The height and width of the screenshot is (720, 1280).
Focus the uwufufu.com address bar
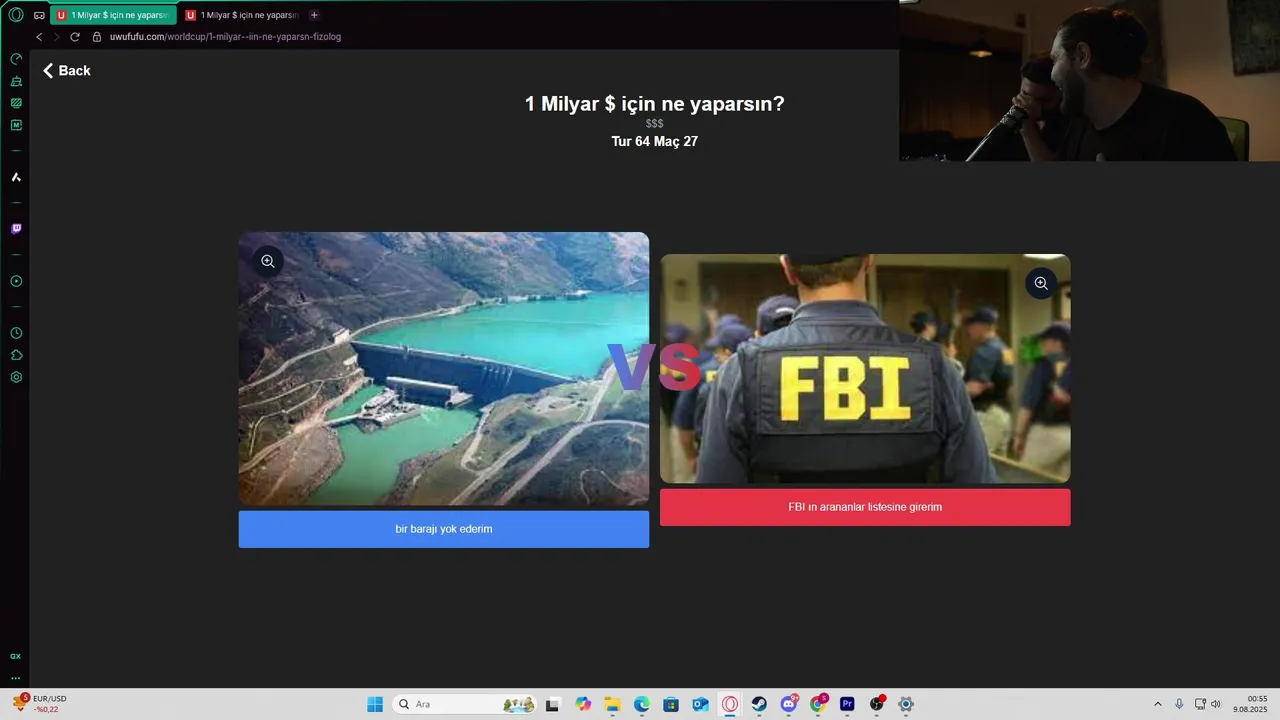(225, 37)
